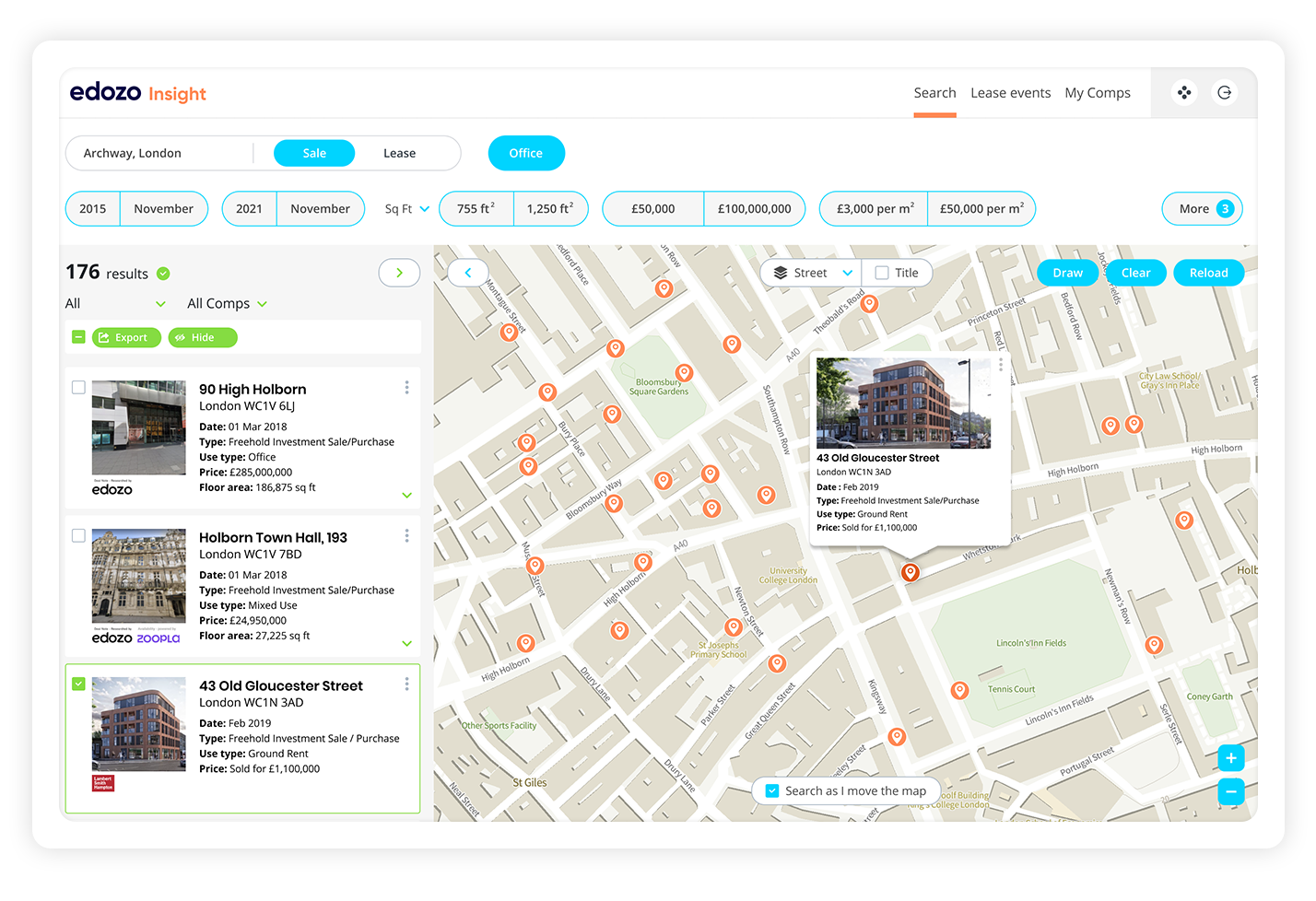
Task: Expand the All Comps dropdown
Action: tap(227, 303)
